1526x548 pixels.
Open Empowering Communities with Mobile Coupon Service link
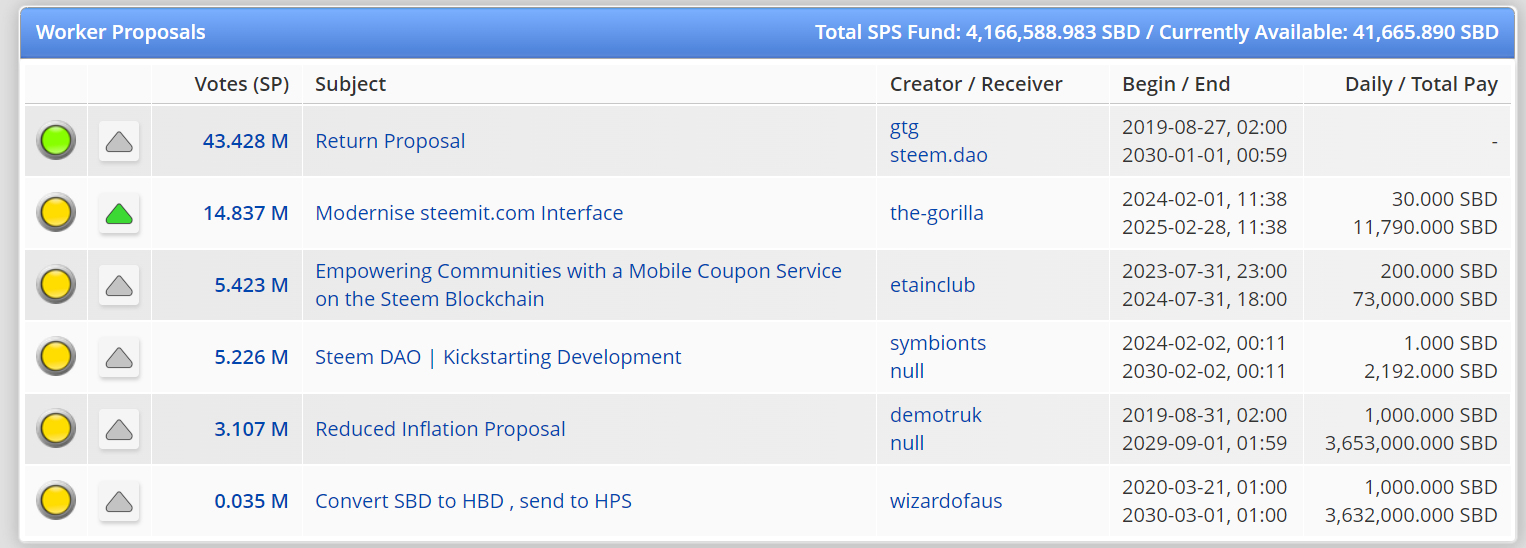[578, 271]
